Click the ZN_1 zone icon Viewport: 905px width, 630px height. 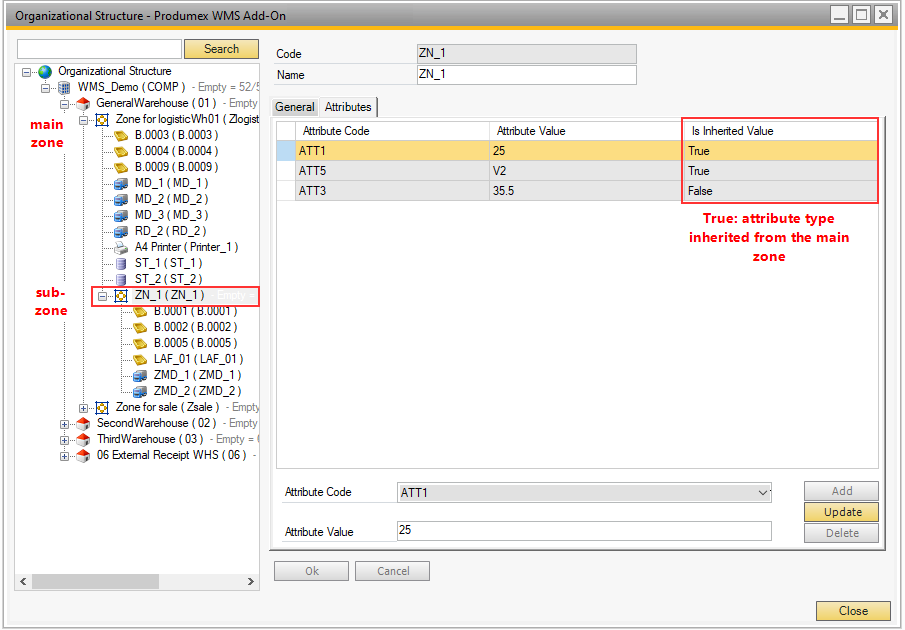[x=121, y=296]
